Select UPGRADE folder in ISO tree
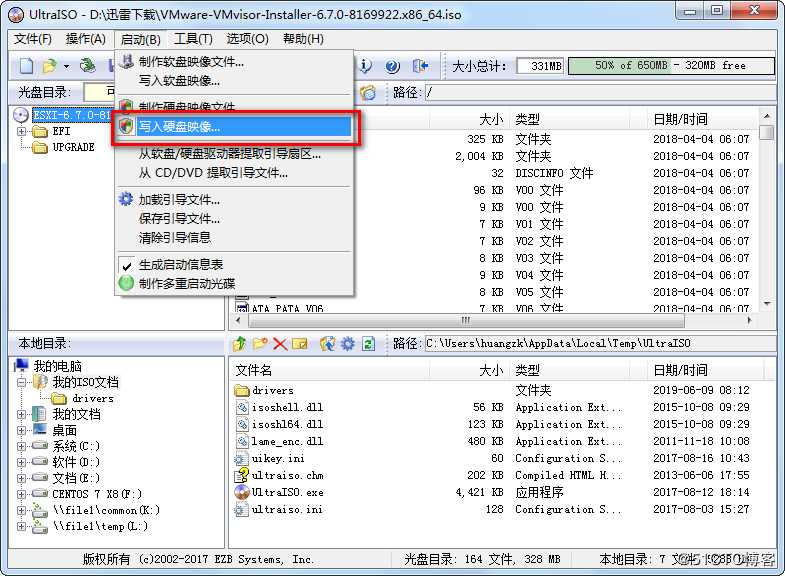785x576 pixels. 74,147
